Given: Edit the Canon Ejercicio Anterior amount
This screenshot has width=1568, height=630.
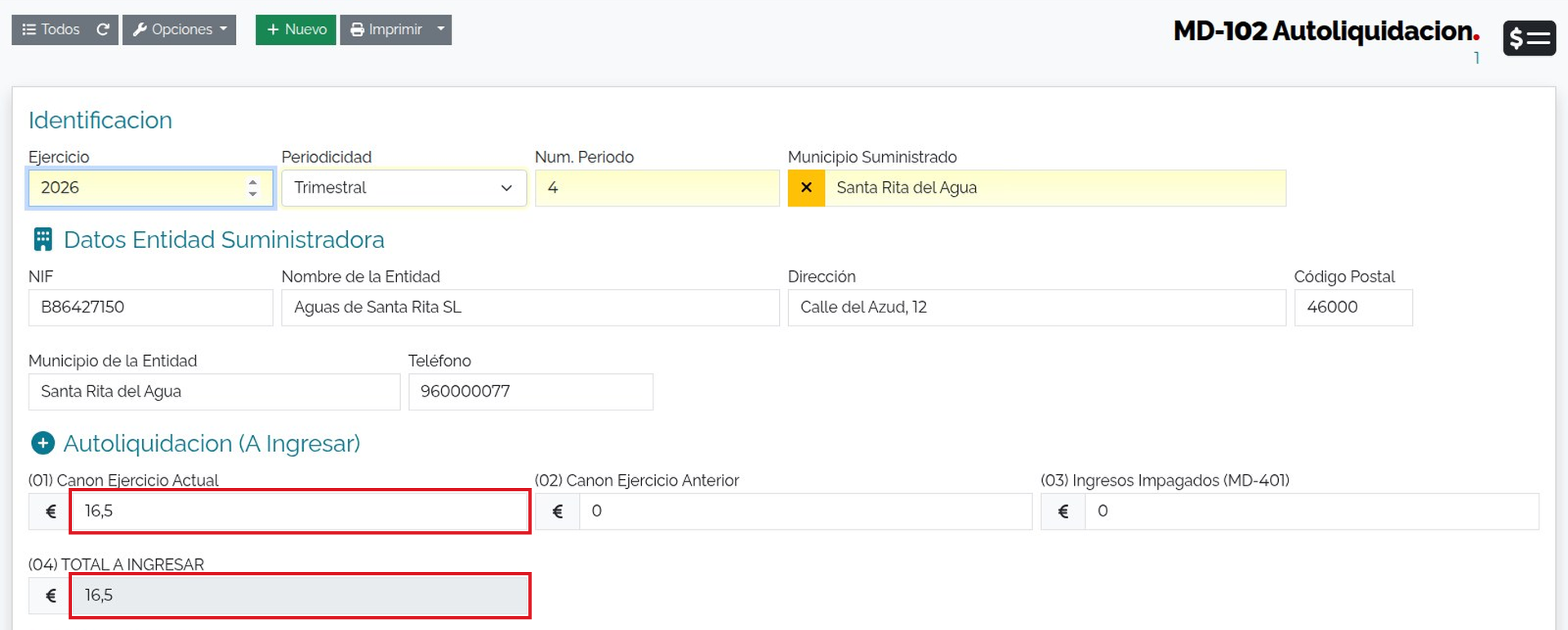Looking at the screenshot, I should [806, 512].
